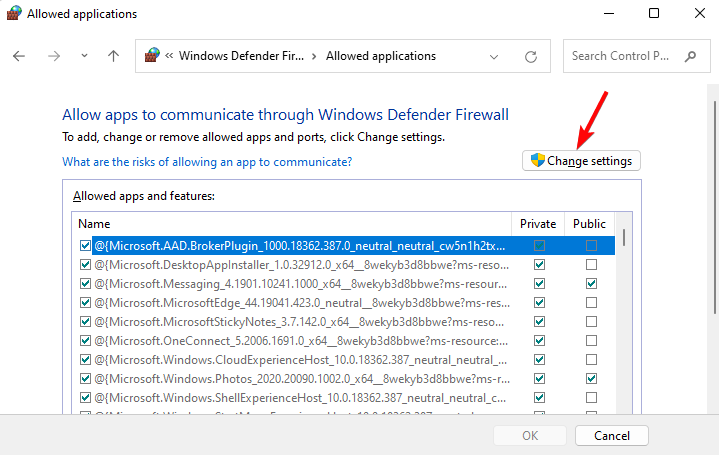Toggle Microsoft.Messaging name checkbox
This screenshot has height=455, width=719.
pos(85,283)
